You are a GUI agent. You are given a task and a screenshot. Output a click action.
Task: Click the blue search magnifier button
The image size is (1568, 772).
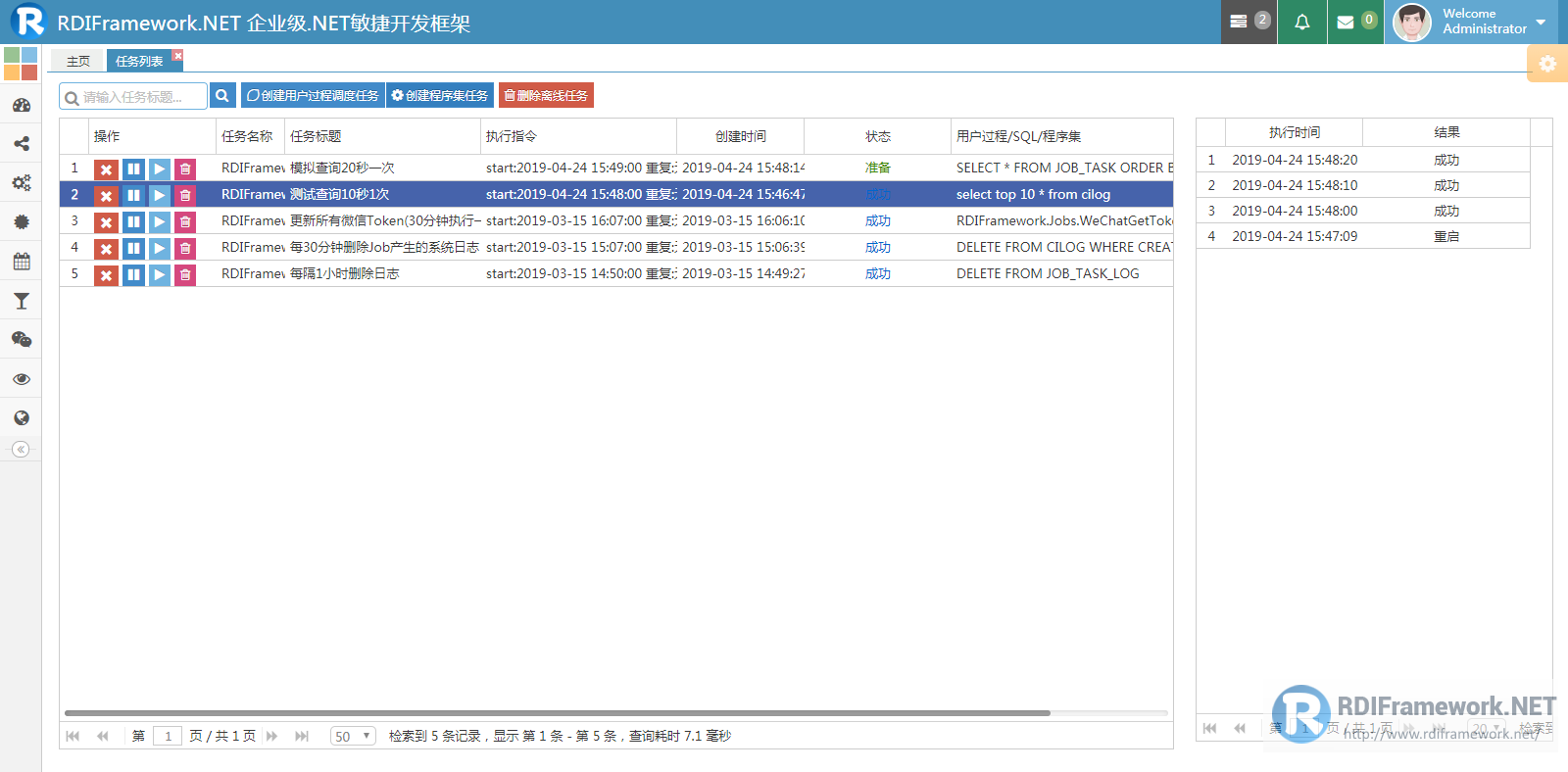(x=222, y=95)
